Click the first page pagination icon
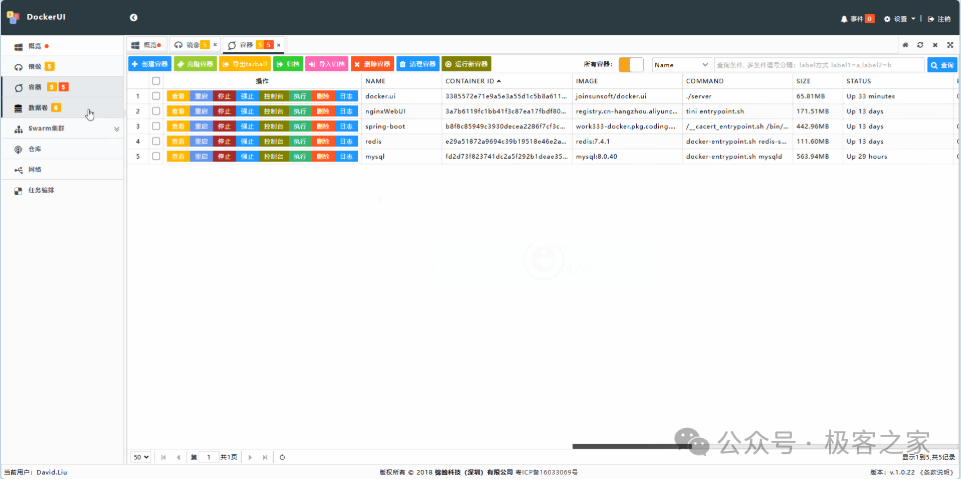 click(164, 457)
